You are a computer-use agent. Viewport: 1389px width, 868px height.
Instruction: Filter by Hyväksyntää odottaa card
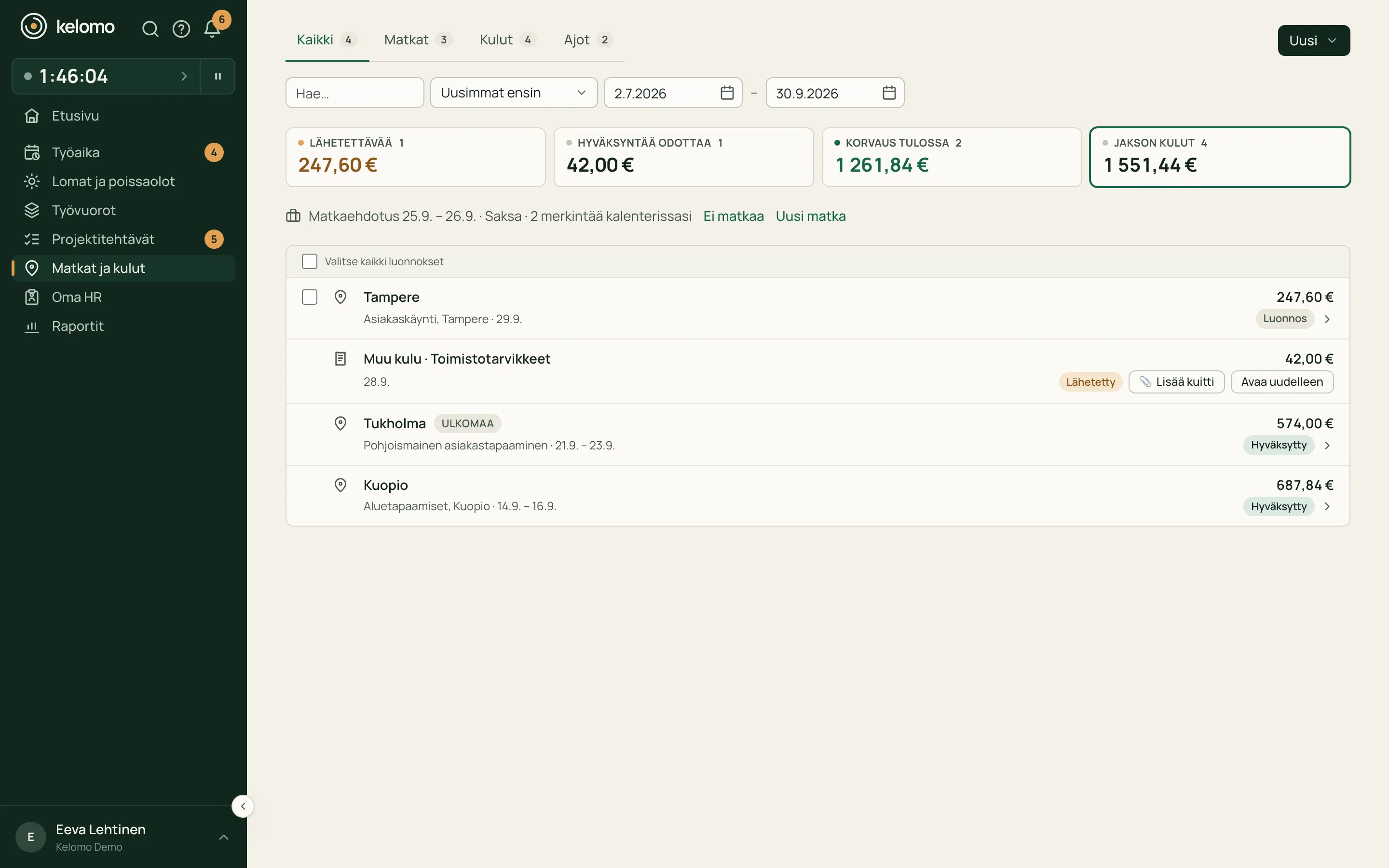(683, 157)
